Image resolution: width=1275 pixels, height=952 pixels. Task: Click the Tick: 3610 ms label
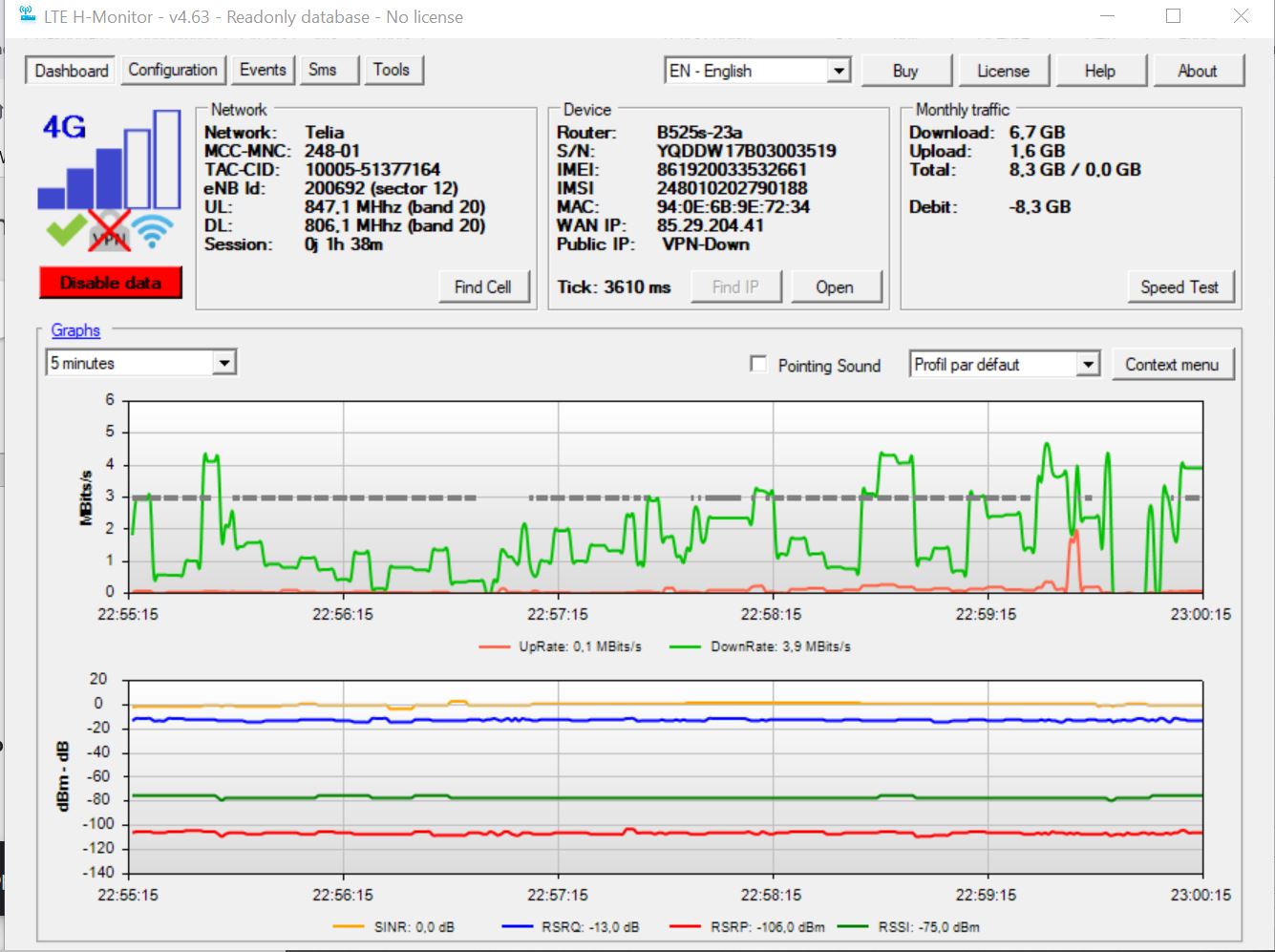click(x=614, y=286)
